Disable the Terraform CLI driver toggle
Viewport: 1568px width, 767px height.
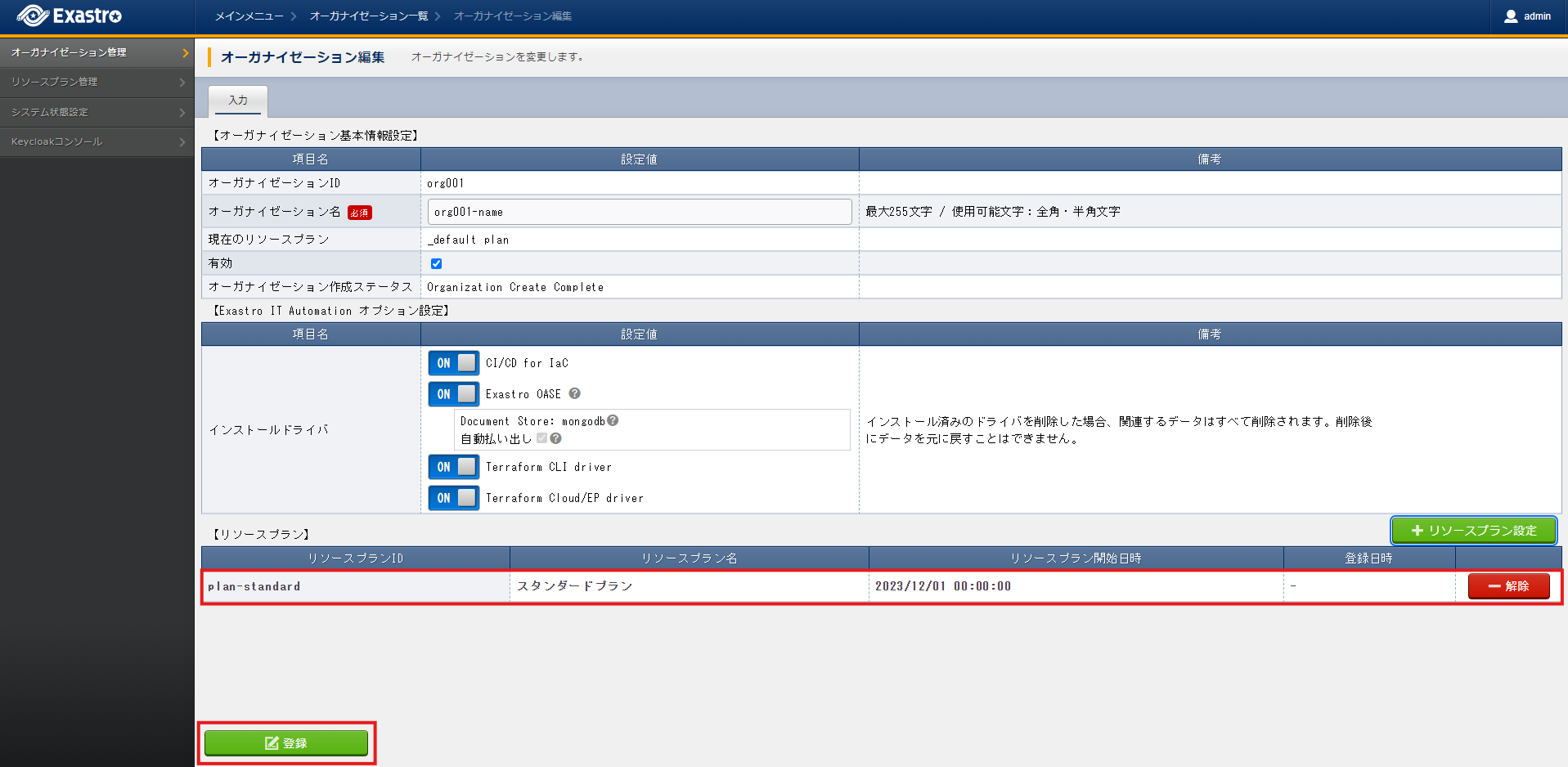(454, 467)
